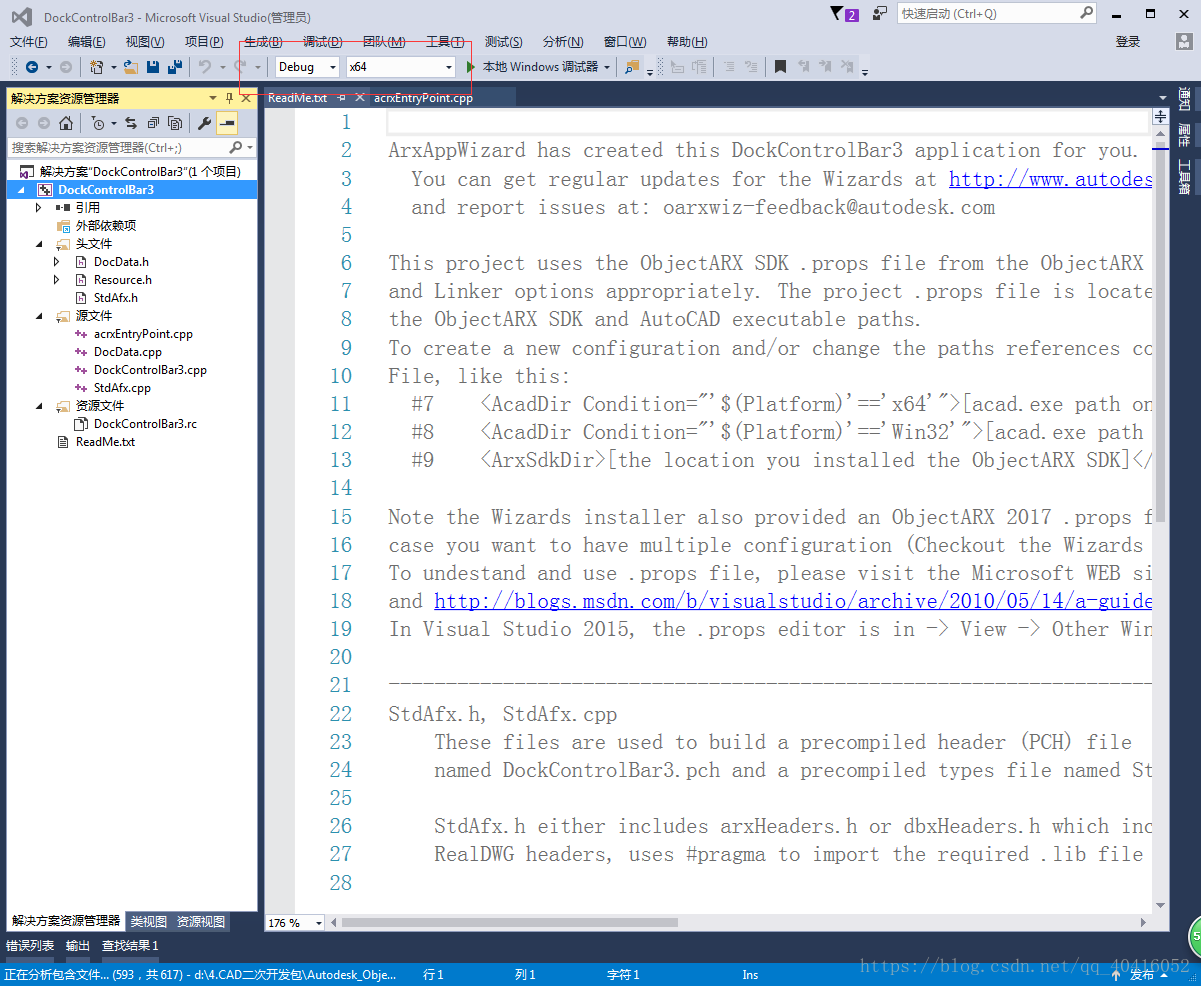Click the New Project toolbar icon
The width and height of the screenshot is (1201, 986).
[97, 67]
